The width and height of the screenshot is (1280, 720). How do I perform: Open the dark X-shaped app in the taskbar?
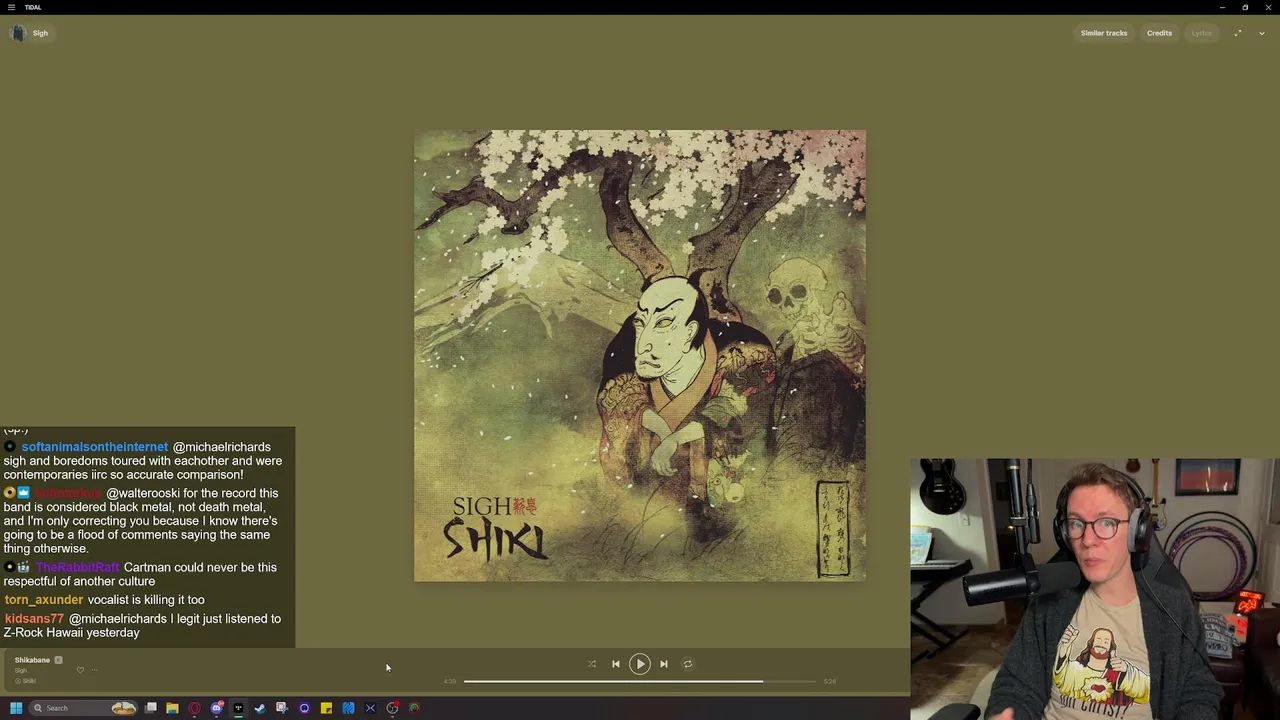point(370,708)
